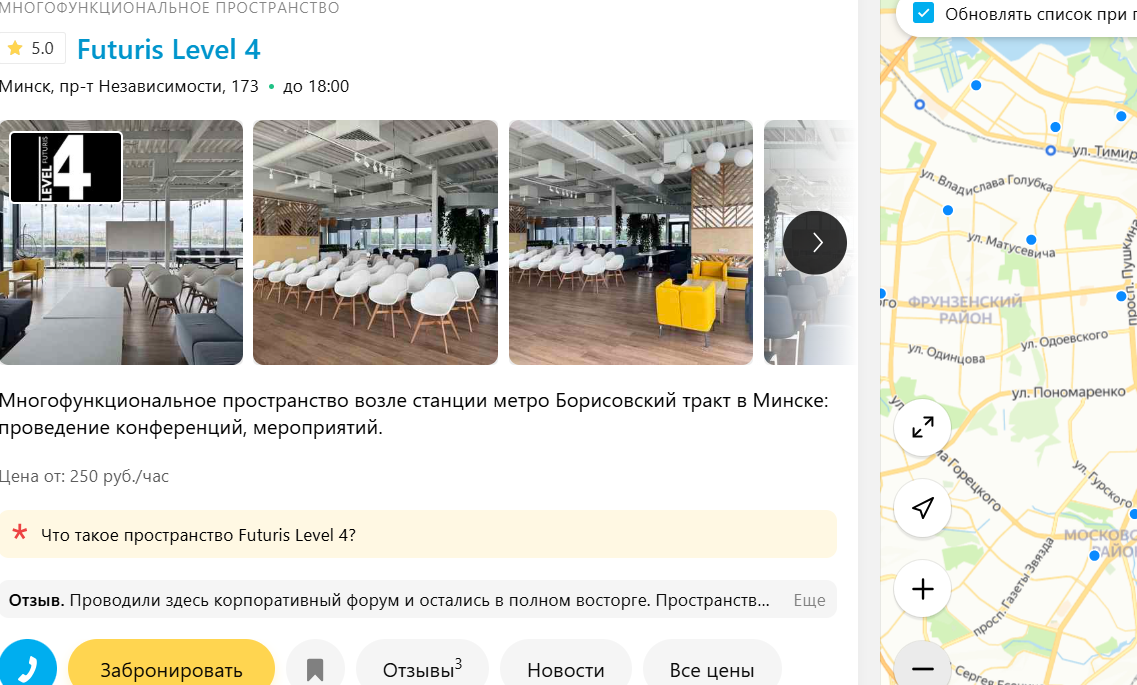Open the Отзывы tab
The image size is (1137, 685).
coord(422,668)
